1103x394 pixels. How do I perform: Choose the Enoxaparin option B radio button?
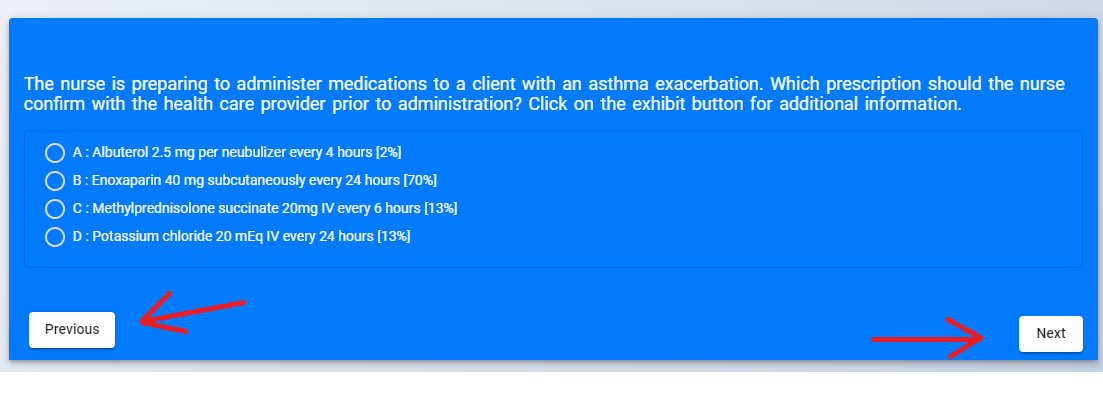pyautogui.click(x=55, y=181)
